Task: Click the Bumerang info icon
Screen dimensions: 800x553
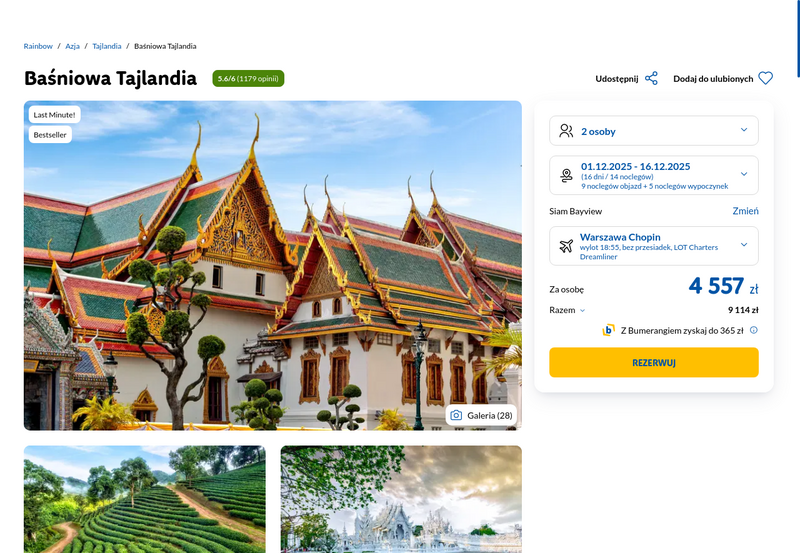Action: [754, 330]
